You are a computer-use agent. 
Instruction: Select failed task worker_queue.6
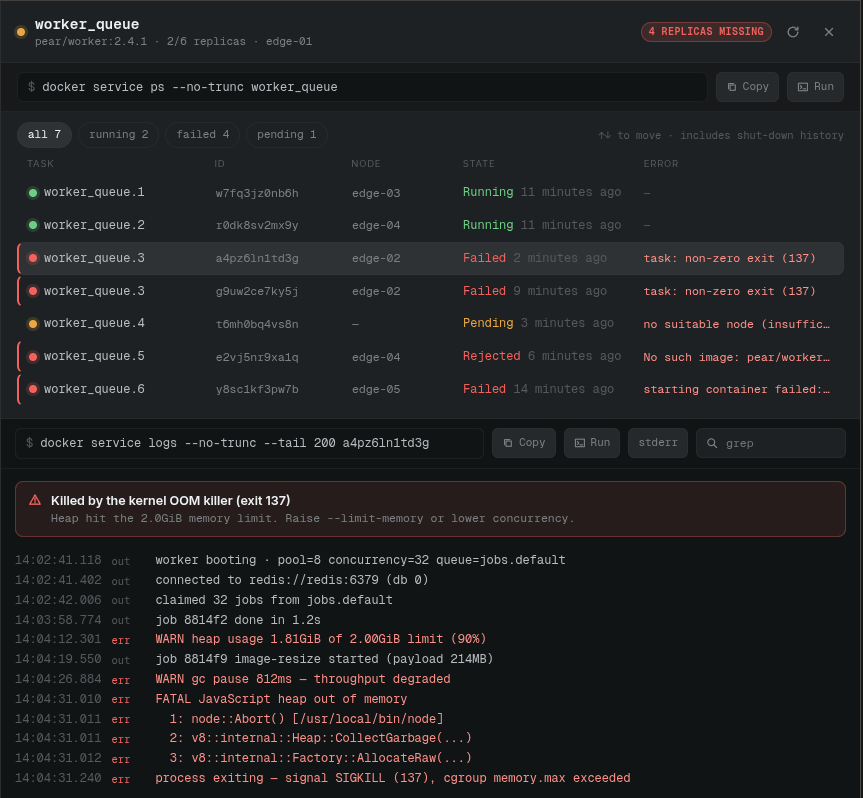click(430, 389)
